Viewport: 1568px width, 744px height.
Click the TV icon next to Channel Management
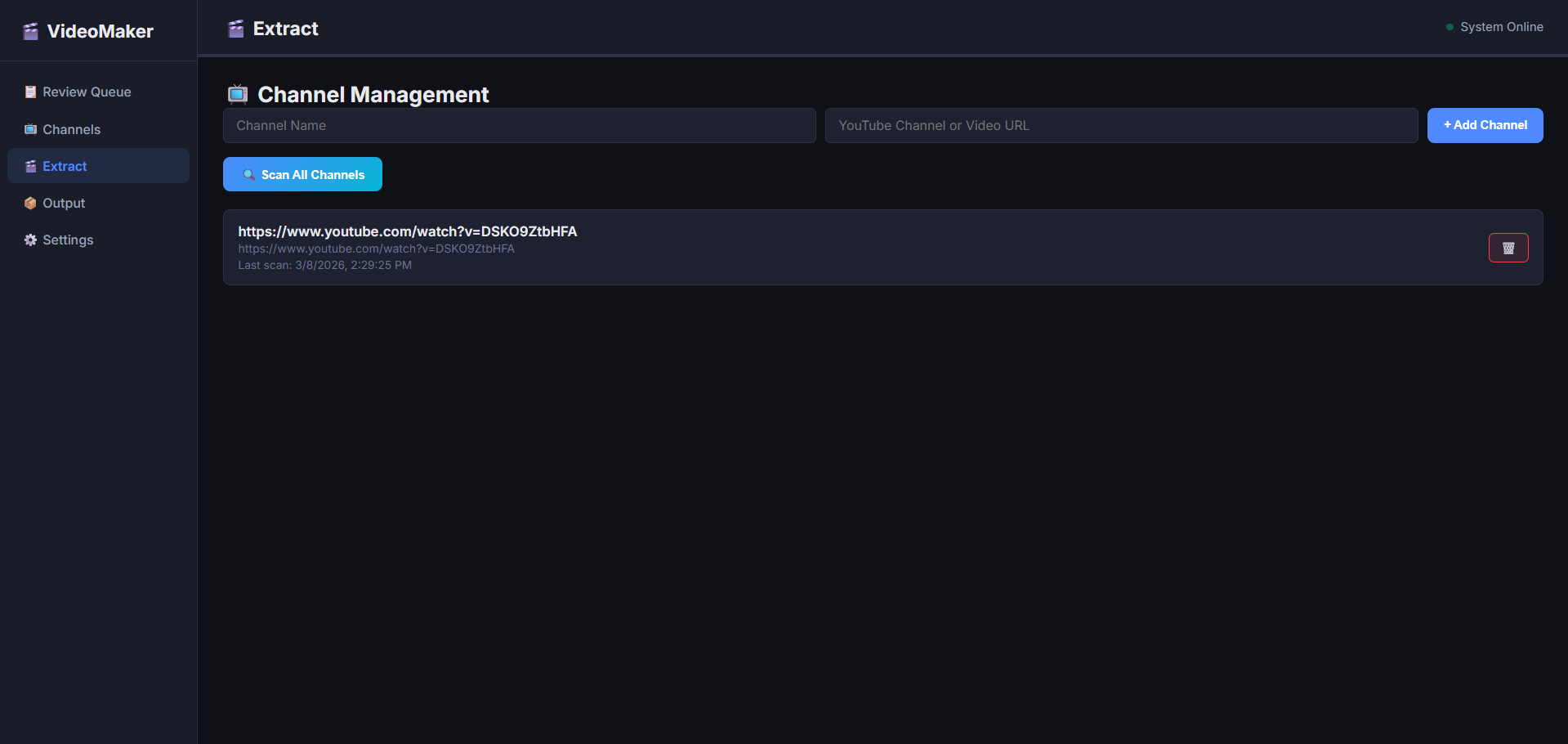click(x=238, y=94)
